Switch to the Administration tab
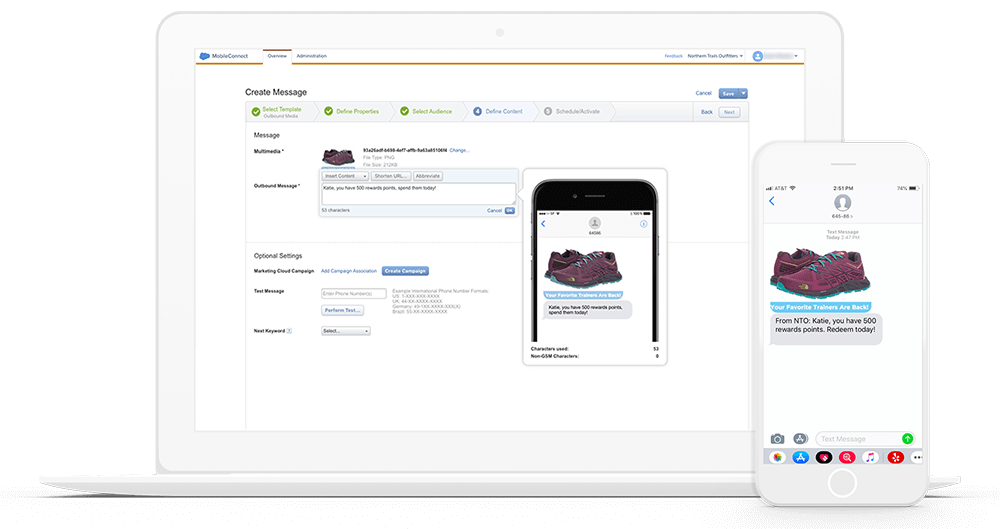This screenshot has width=1000, height=529. click(x=311, y=56)
